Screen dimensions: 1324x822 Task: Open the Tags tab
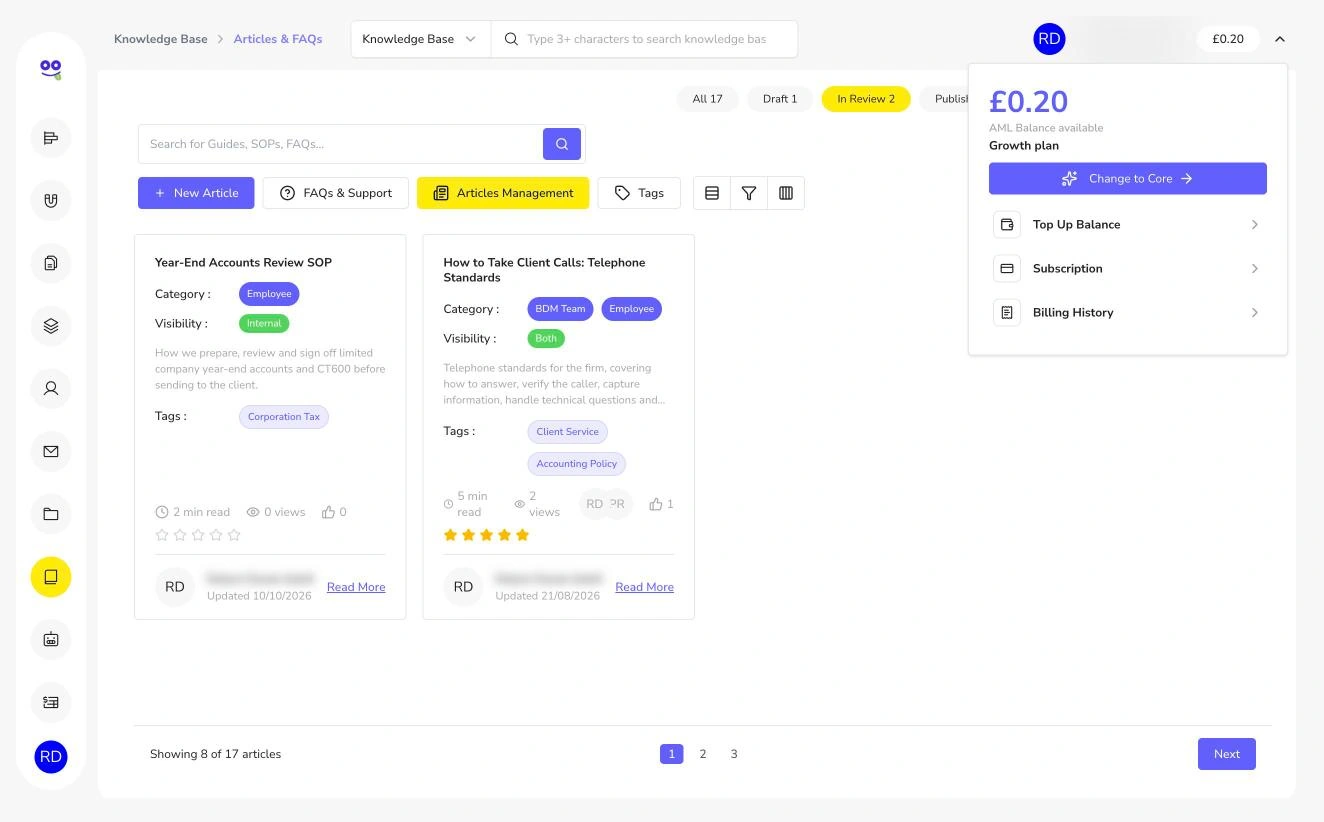[x=639, y=193]
